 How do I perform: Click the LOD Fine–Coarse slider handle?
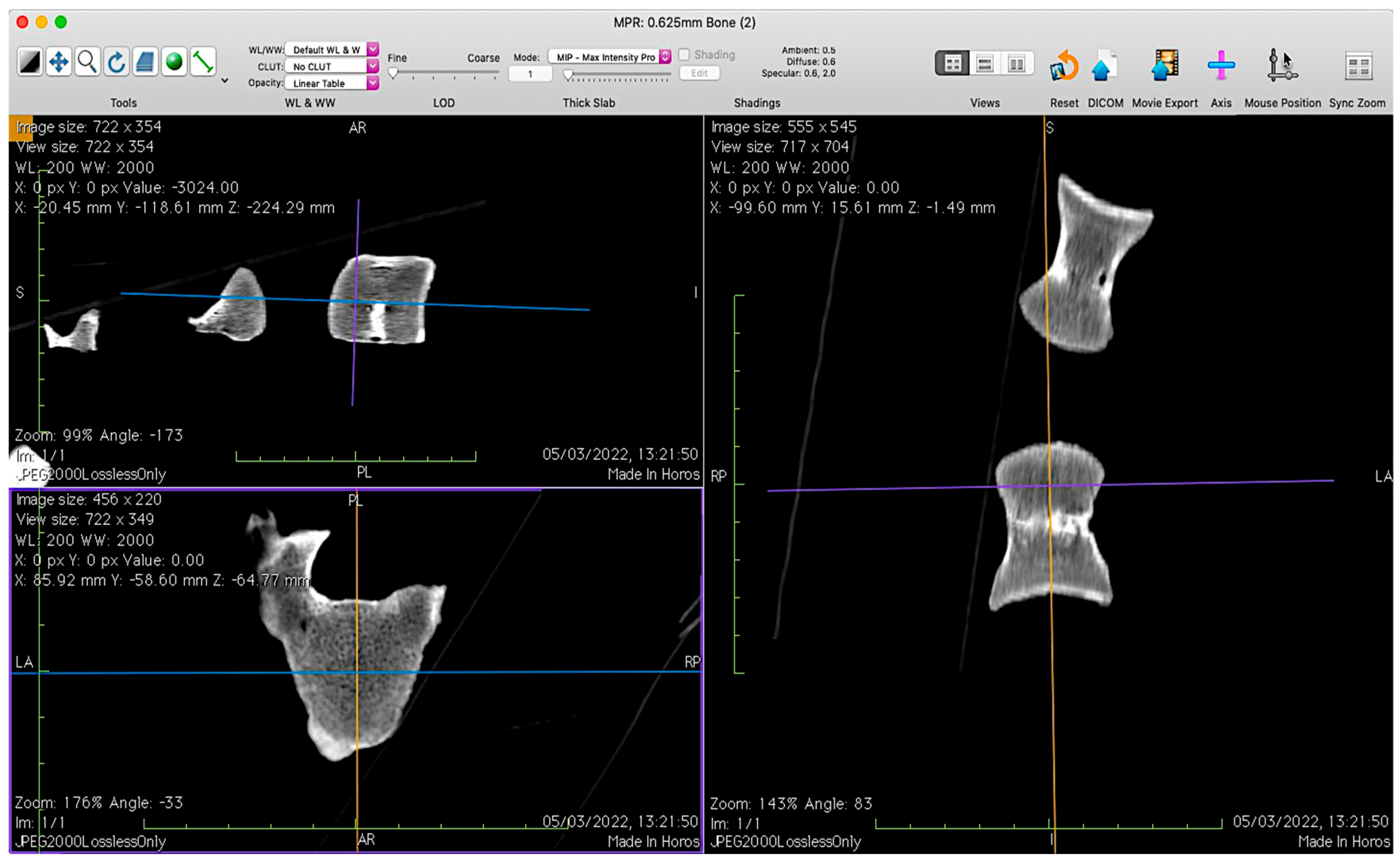(x=393, y=73)
